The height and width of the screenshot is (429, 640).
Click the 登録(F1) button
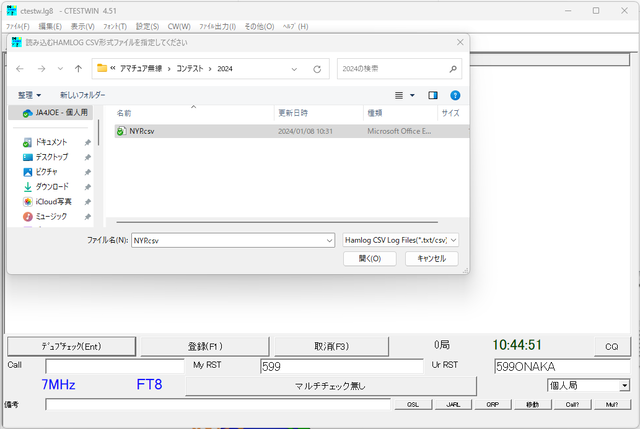pyautogui.click(x=204, y=347)
